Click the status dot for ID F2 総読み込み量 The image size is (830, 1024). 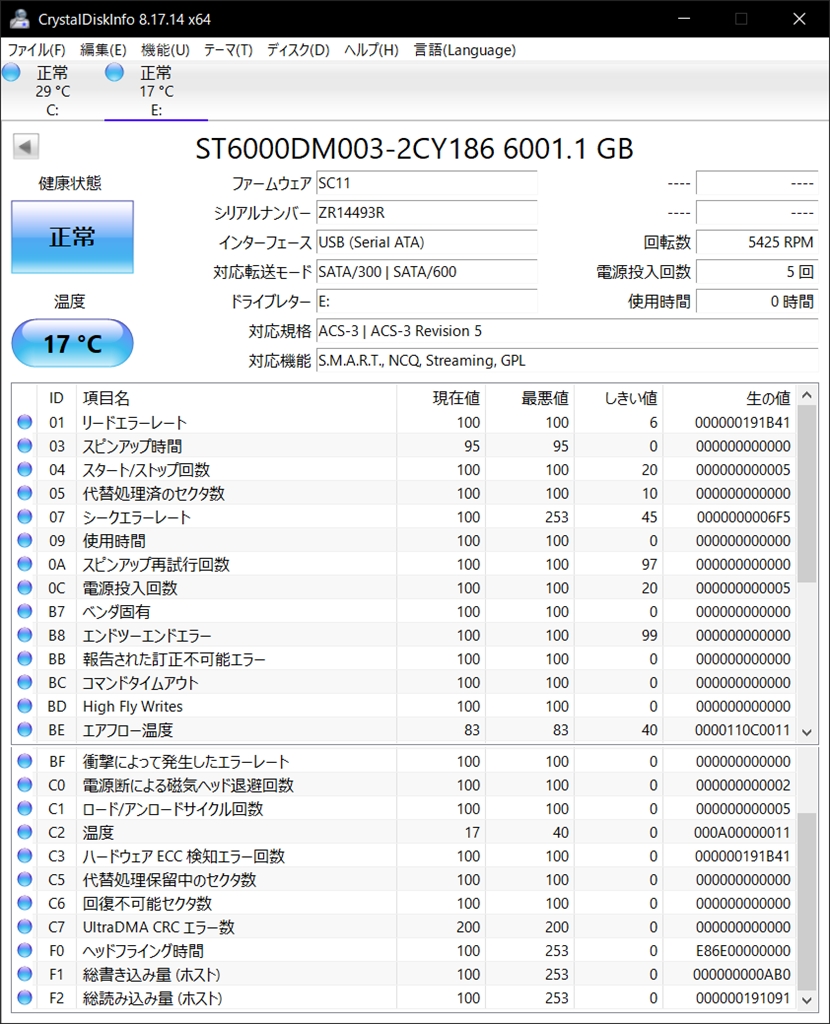pyautogui.click(x=25, y=997)
